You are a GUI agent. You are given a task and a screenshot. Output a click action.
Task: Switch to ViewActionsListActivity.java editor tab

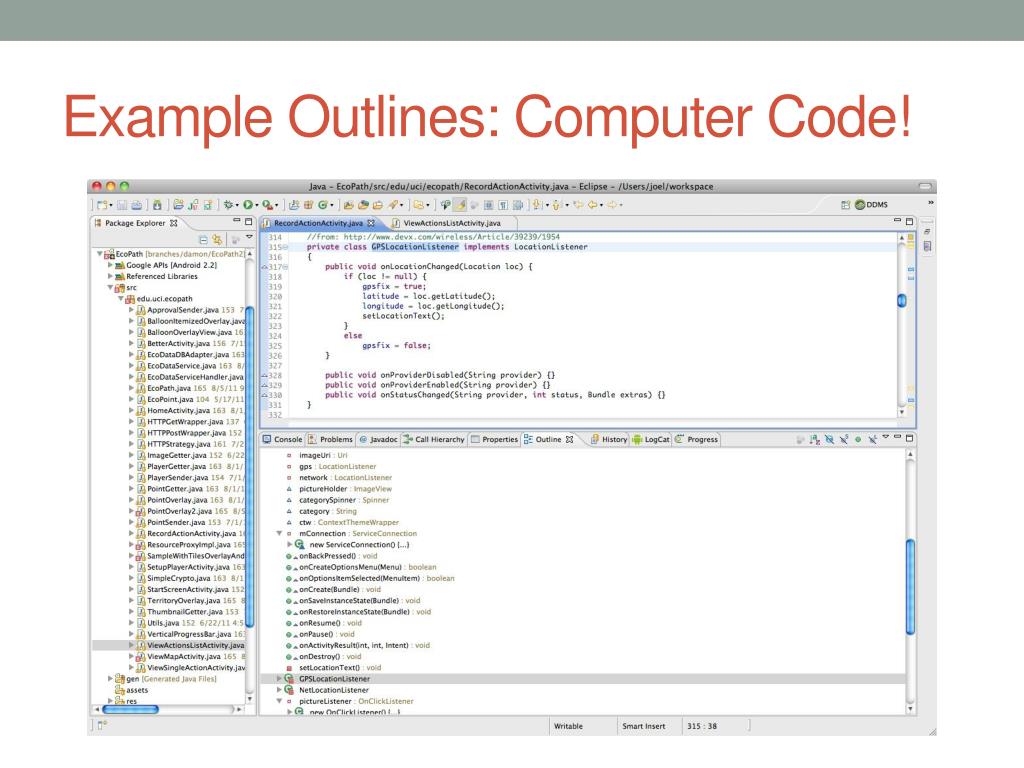[449, 222]
